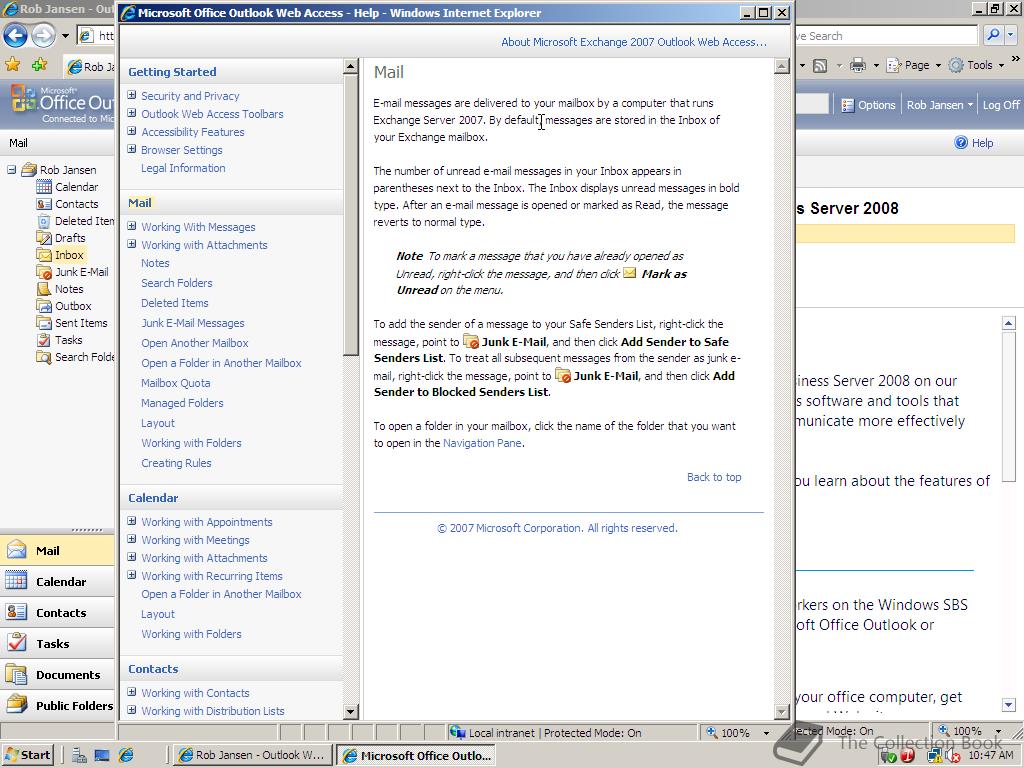
Task: Expand Outlook Web Access Toolbars topic
Action: [132, 113]
